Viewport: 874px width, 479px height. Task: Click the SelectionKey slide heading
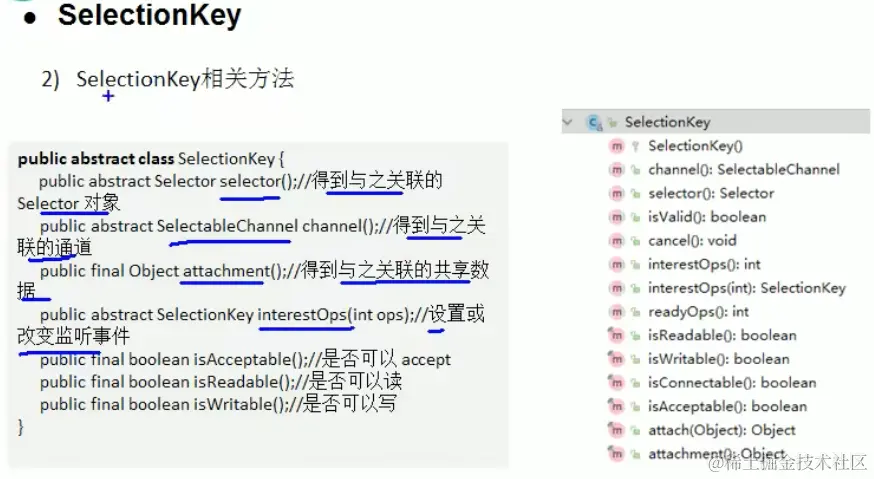149,17
